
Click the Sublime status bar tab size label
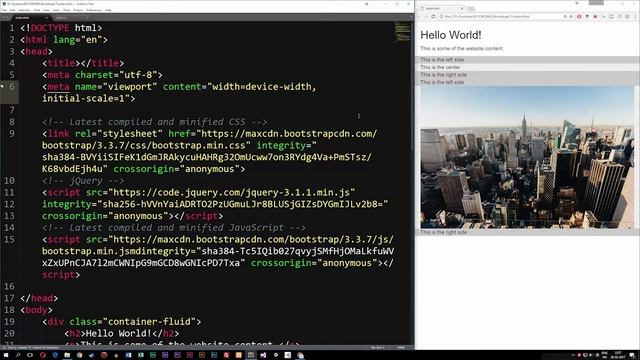(x=378, y=348)
